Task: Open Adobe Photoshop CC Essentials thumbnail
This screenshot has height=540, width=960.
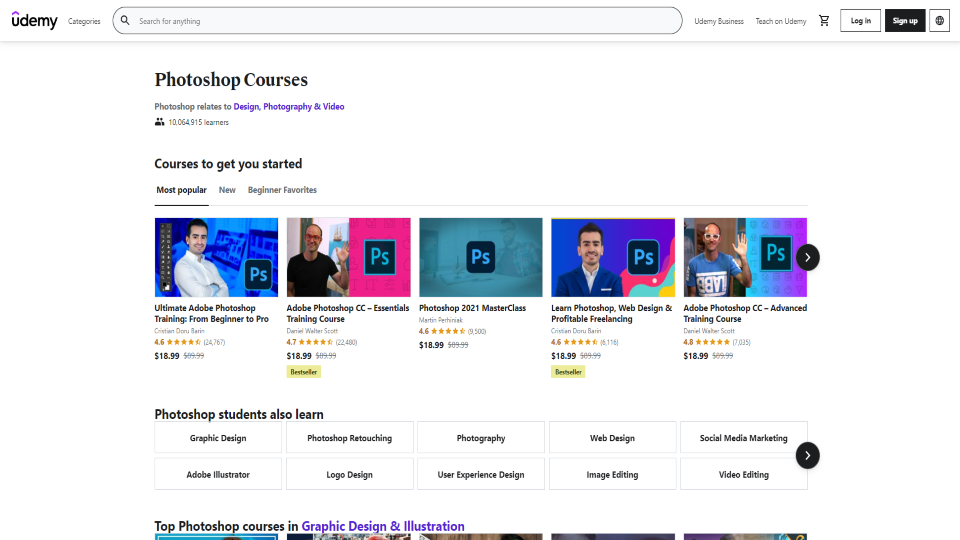Action: (348, 257)
